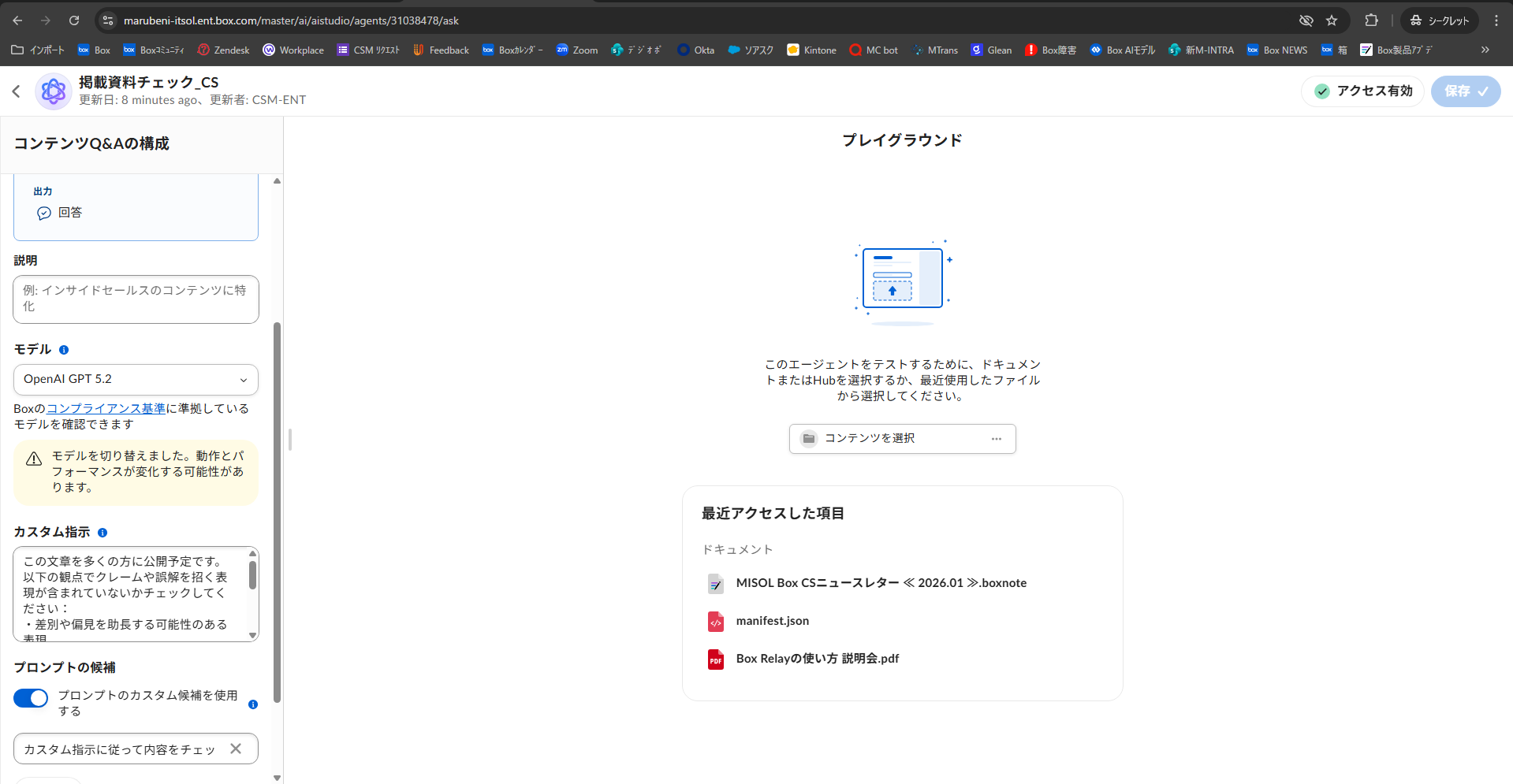Click the info icon next to モデル

(64, 350)
